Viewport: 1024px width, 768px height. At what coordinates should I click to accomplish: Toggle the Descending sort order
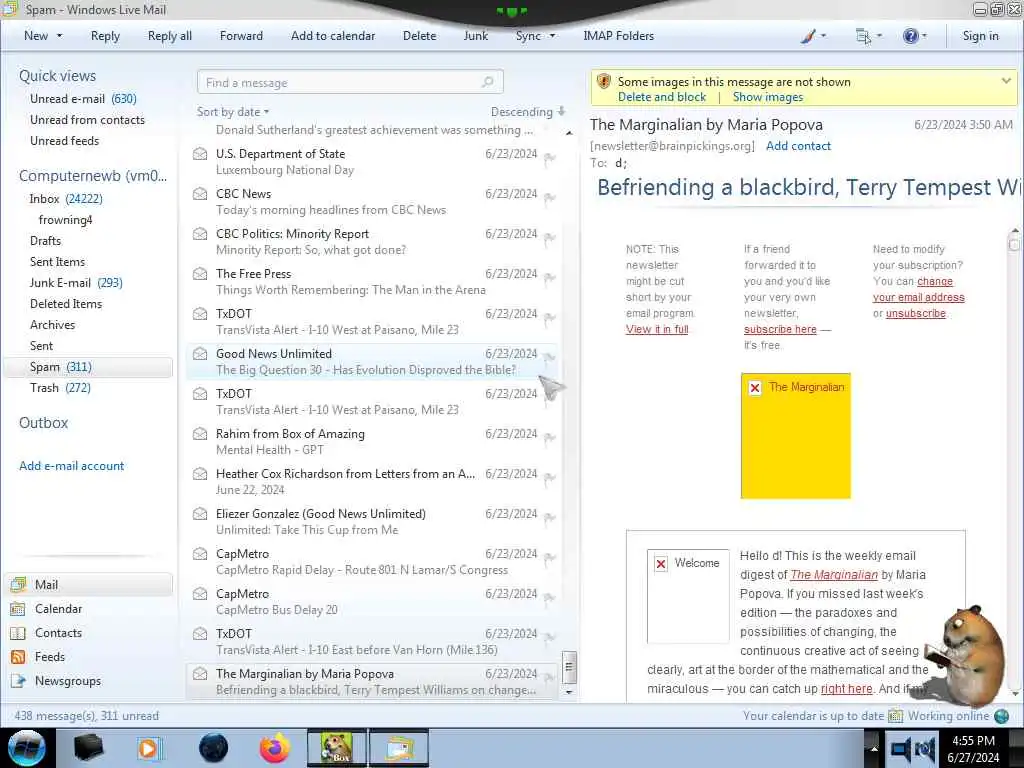coord(528,112)
